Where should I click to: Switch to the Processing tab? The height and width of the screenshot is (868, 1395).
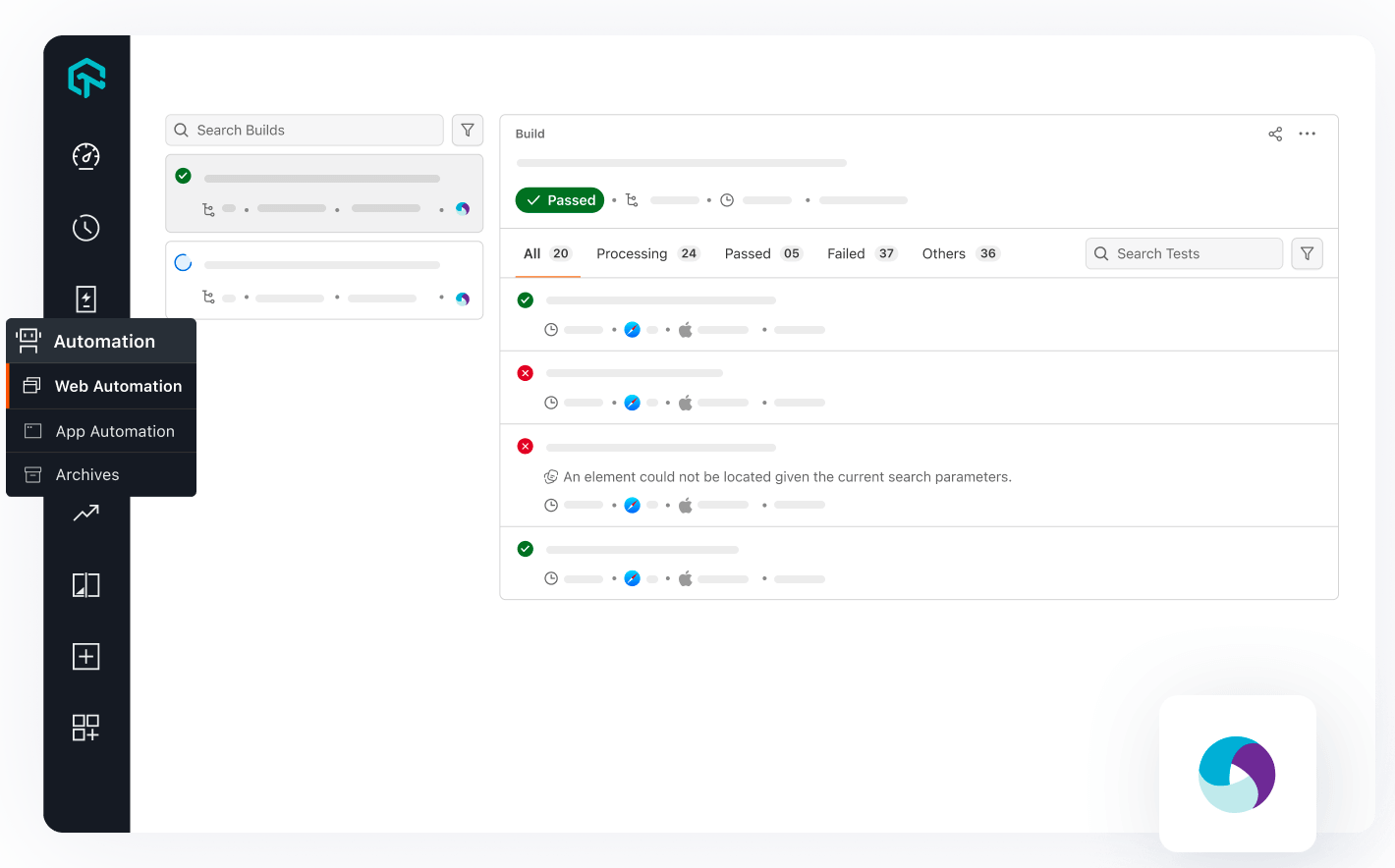(647, 253)
